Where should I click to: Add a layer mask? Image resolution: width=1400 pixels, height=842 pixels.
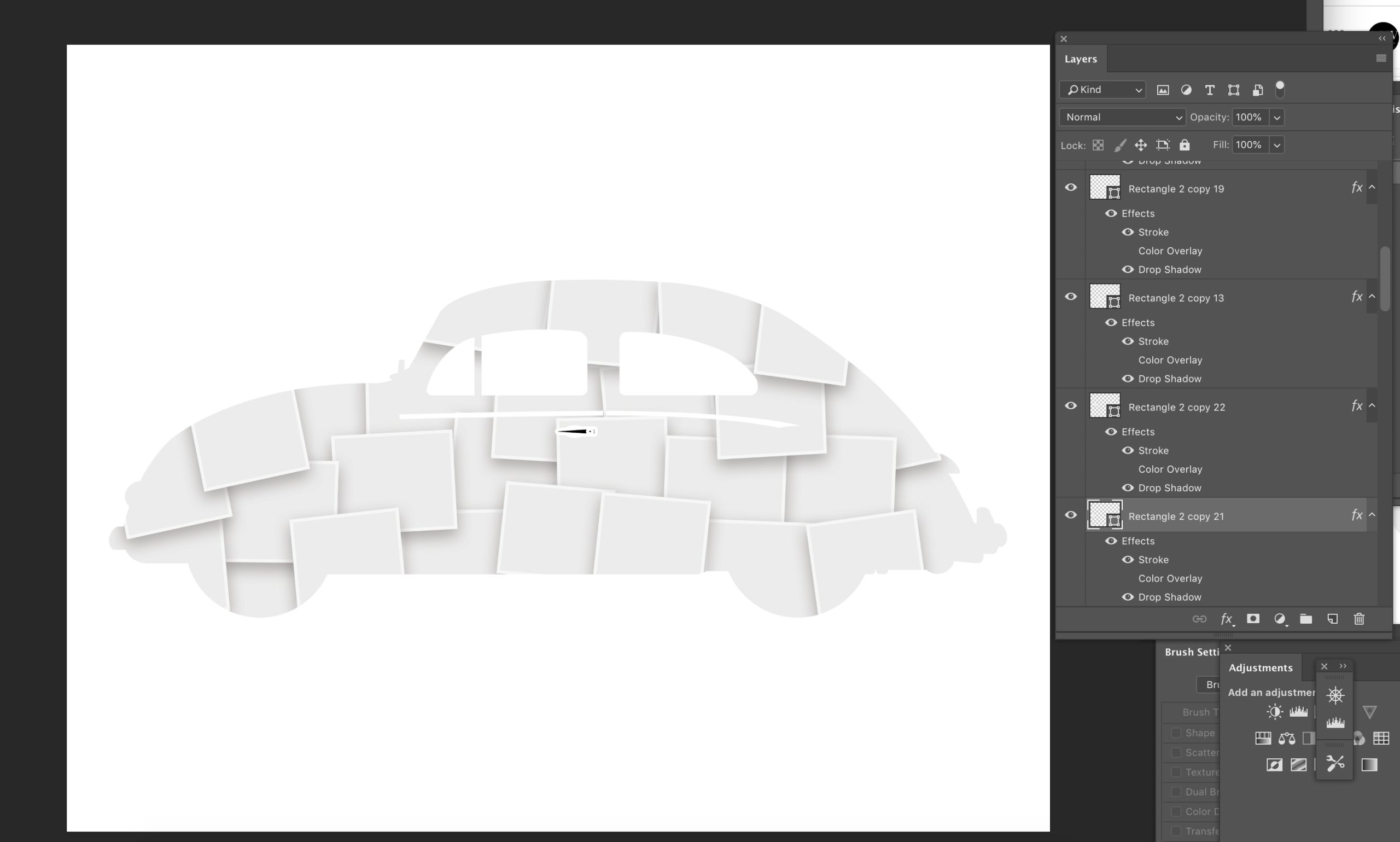1253,618
